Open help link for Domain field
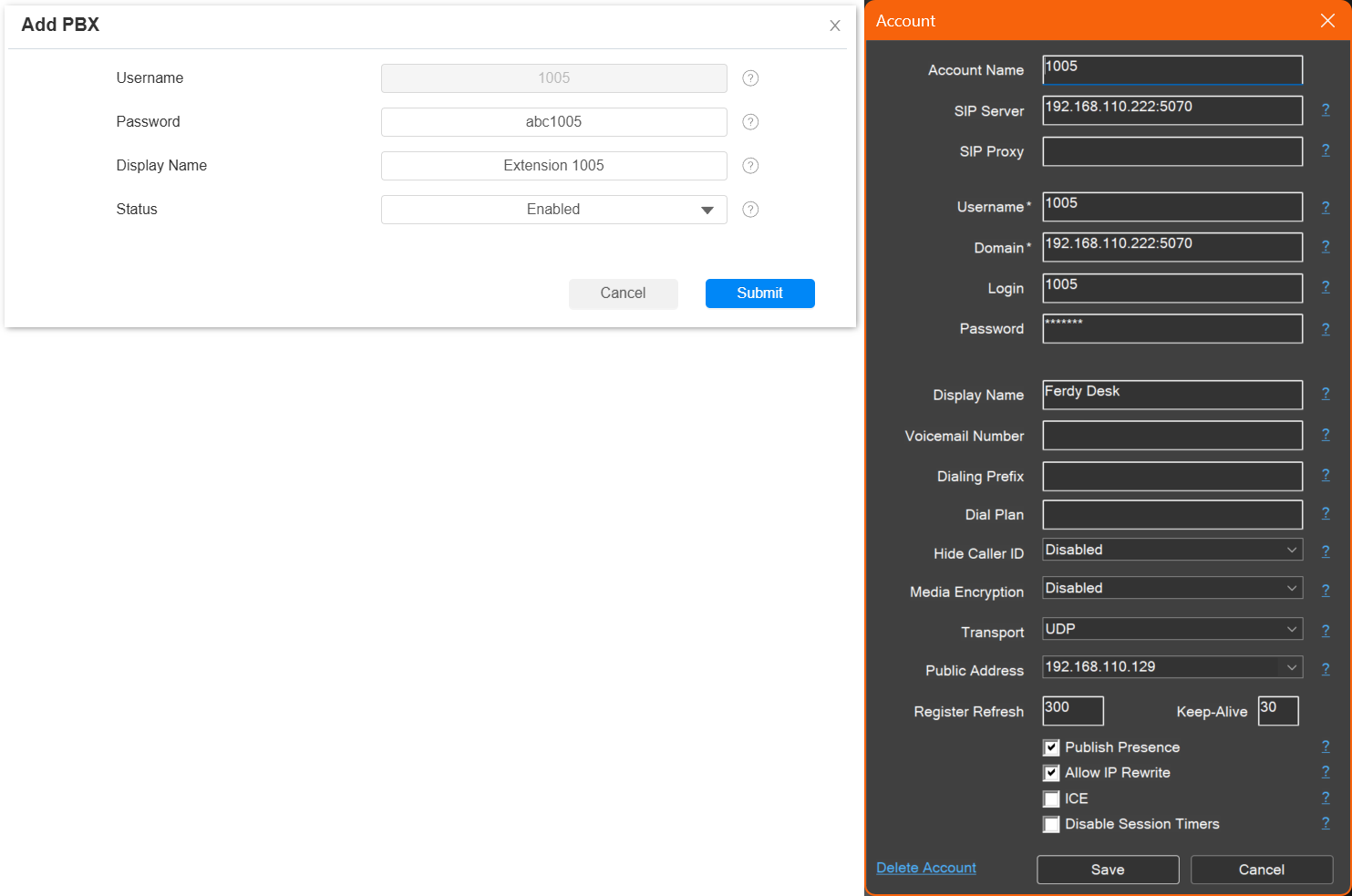This screenshot has width=1352, height=896. coord(1326,247)
